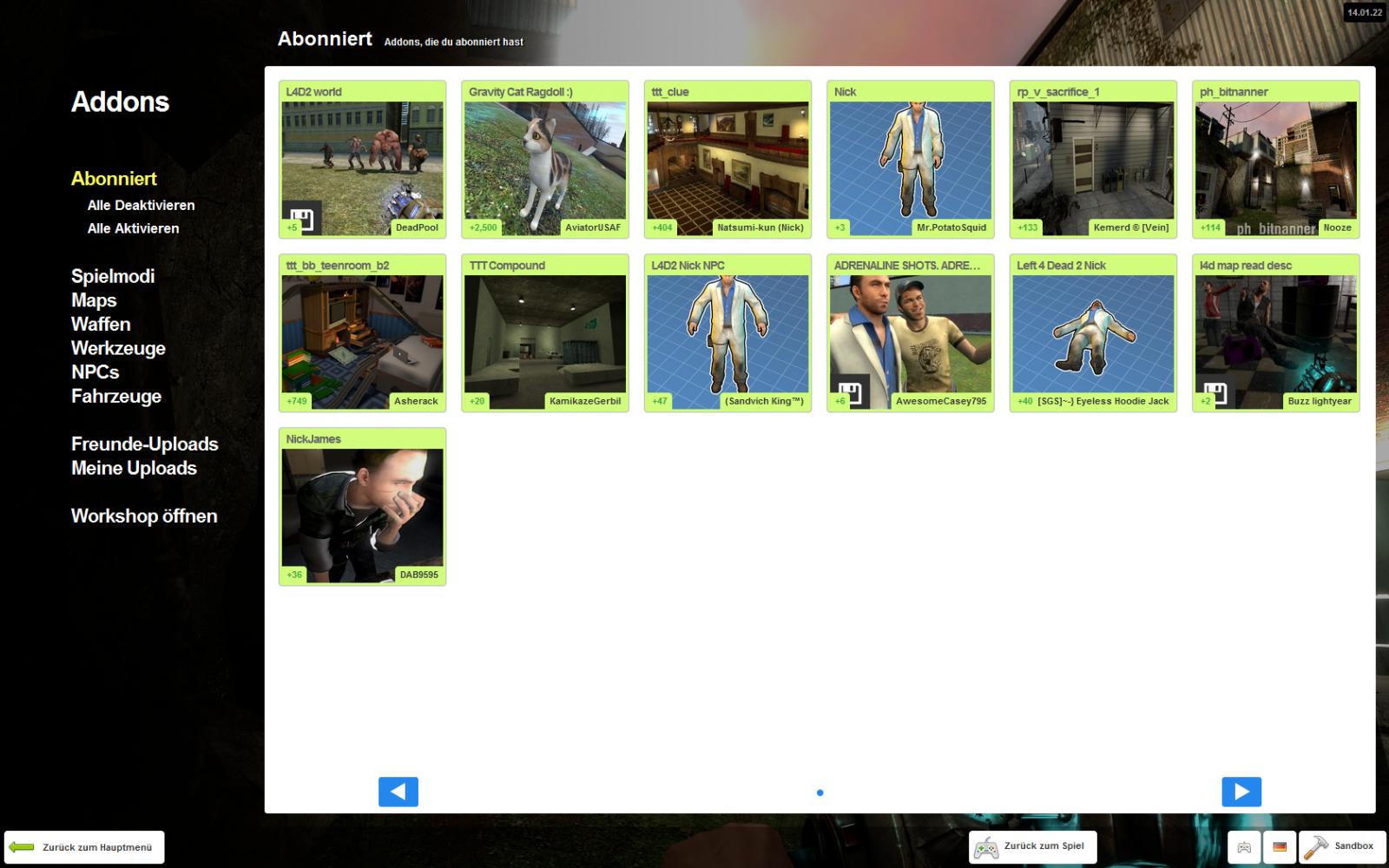Open the Abonniert section in sidebar
The width and height of the screenshot is (1389, 868).
pyautogui.click(x=114, y=179)
